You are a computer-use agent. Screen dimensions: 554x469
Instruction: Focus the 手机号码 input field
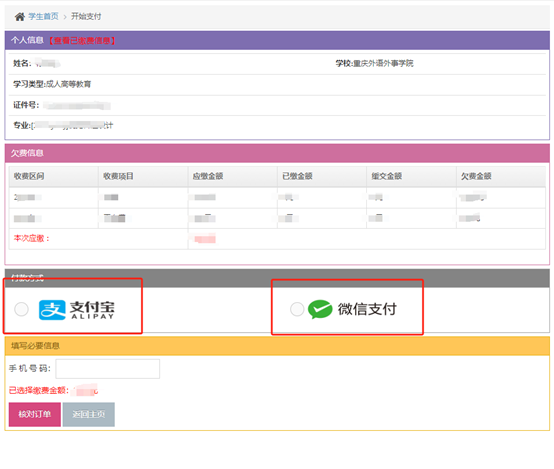108,369
